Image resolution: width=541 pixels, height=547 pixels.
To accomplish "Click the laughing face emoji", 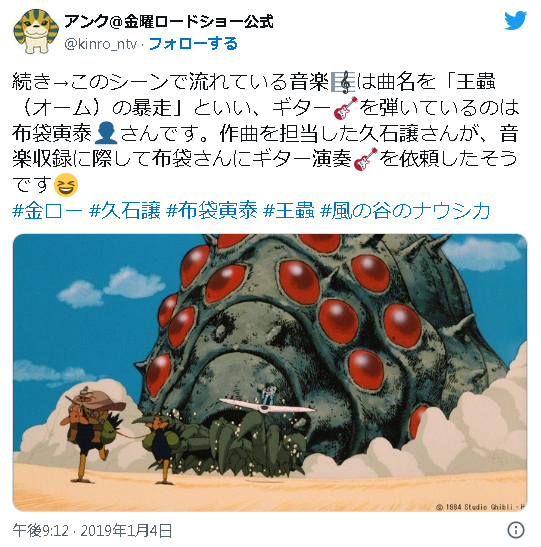I will click(66, 185).
